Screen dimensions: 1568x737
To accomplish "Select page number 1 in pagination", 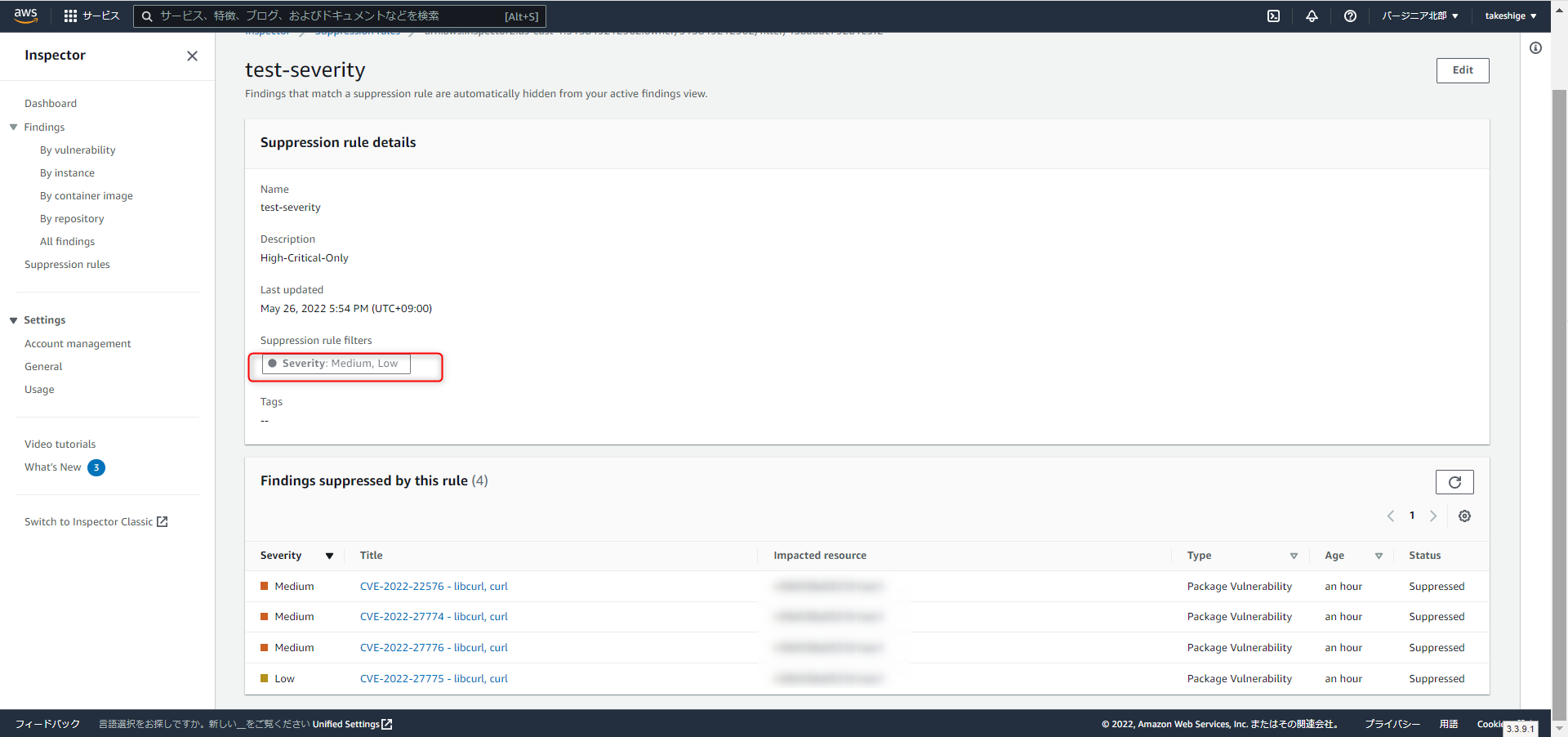I will point(1412,516).
